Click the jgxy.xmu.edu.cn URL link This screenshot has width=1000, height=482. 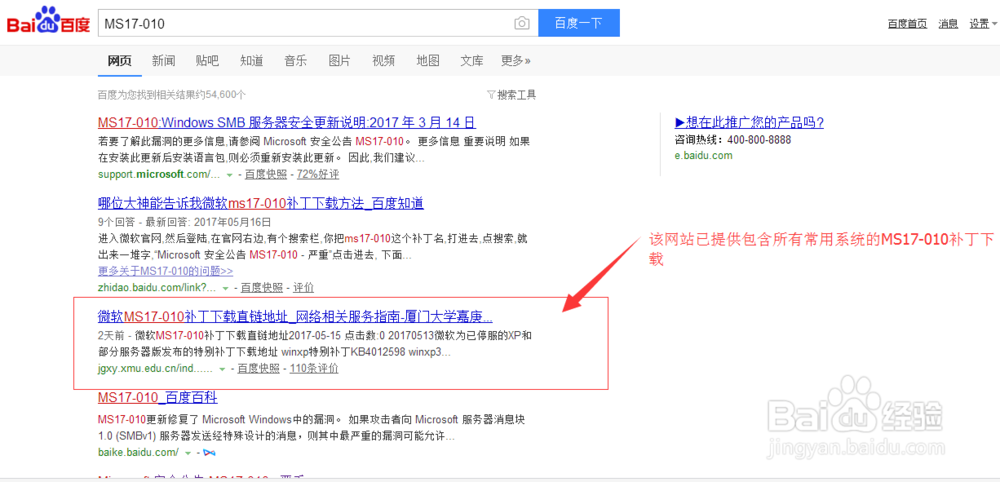coord(155,369)
